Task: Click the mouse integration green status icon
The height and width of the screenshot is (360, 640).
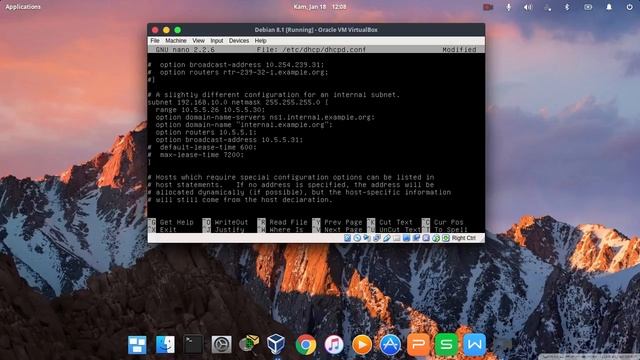Action: pos(436,238)
